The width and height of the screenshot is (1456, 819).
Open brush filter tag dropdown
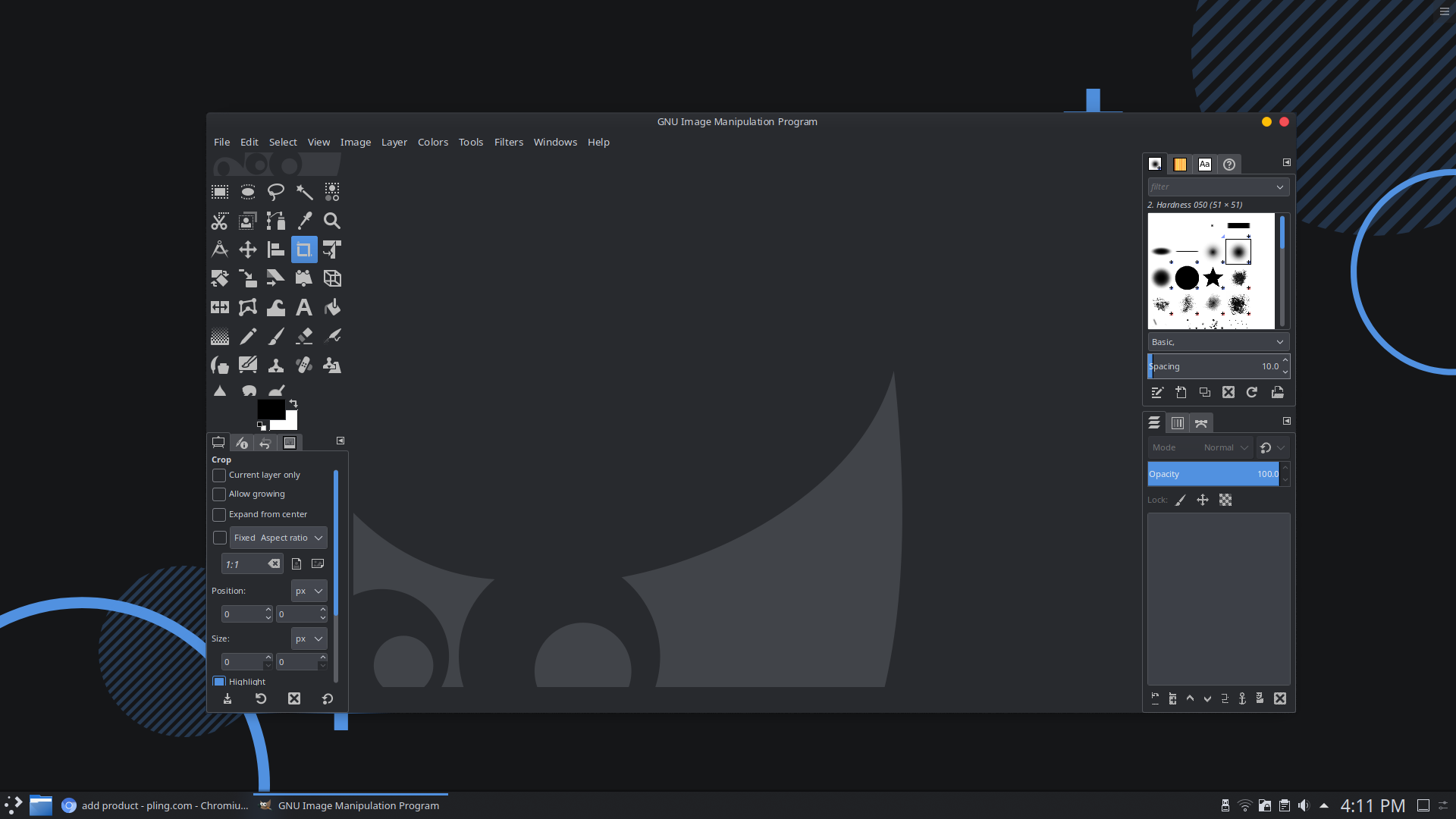1280,187
